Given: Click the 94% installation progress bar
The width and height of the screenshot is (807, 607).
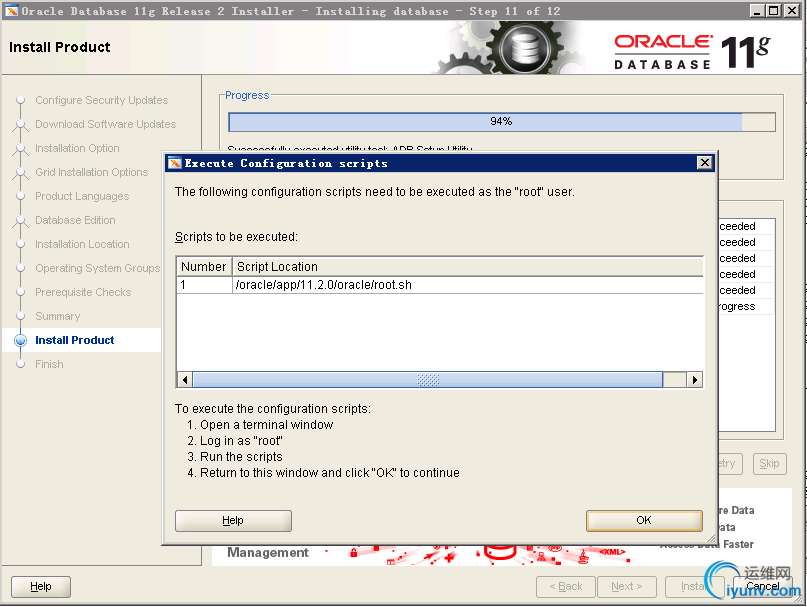Looking at the screenshot, I should point(502,122).
